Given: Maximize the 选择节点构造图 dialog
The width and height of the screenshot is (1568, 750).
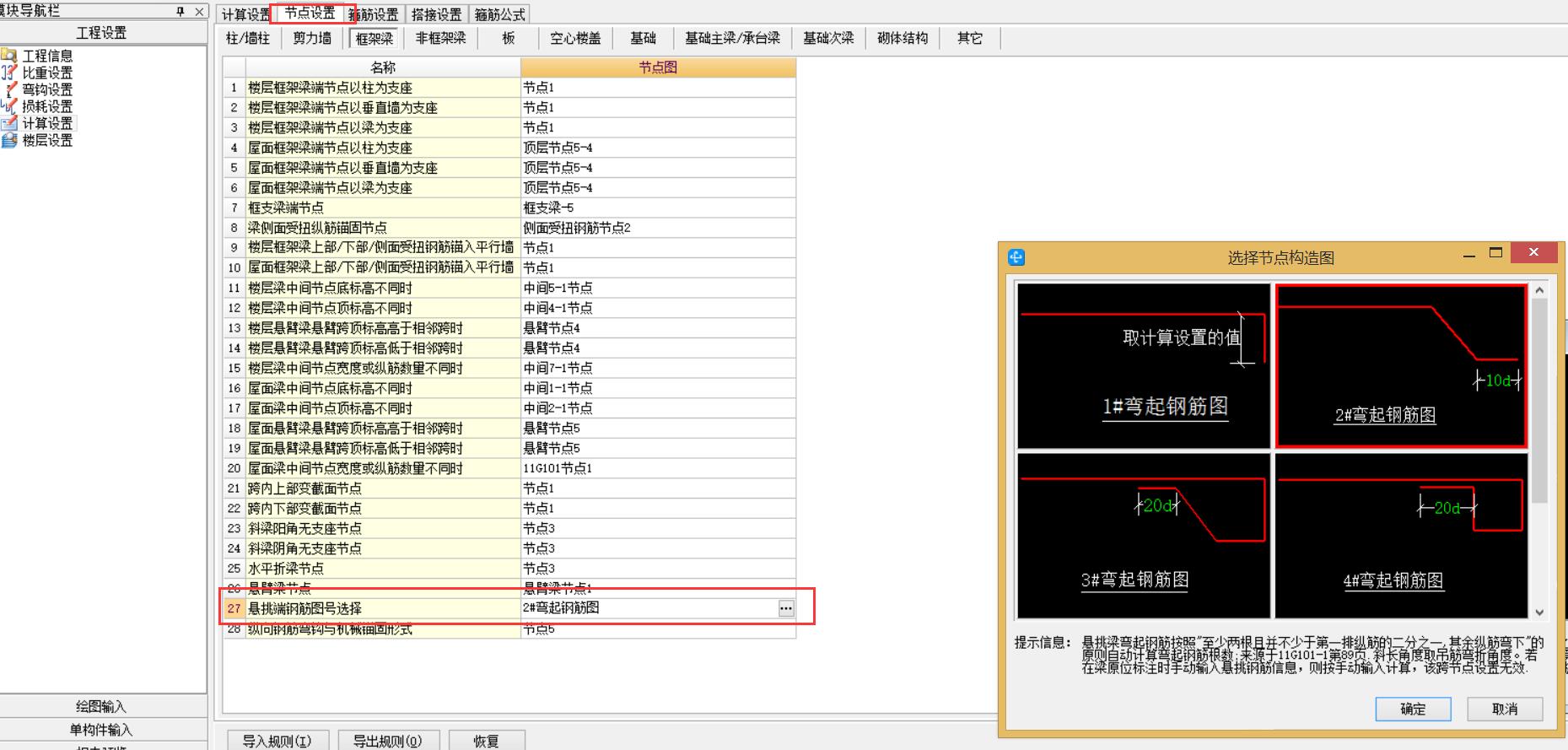Looking at the screenshot, I should 1496,252.
